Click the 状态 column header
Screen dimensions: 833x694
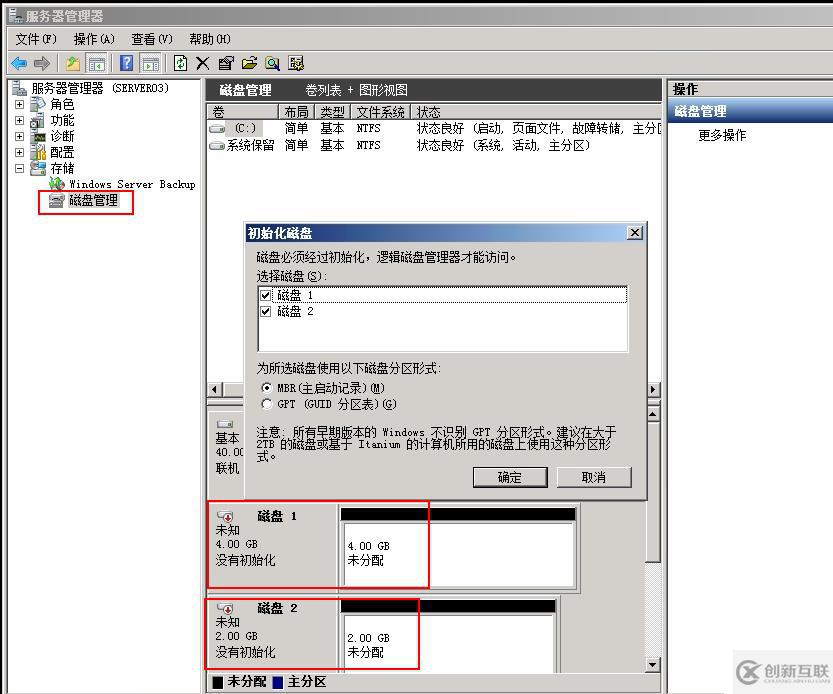point(536,112)
